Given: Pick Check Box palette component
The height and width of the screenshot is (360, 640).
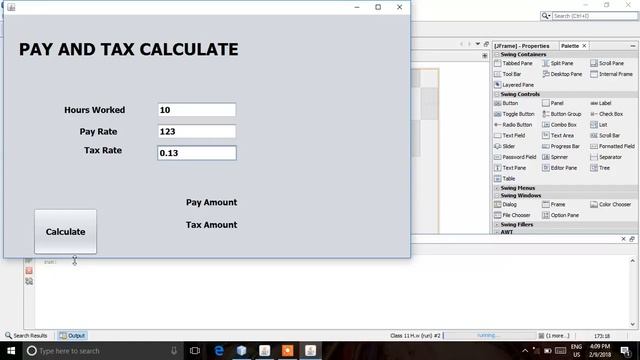Looking at the screenshot, I should pos(607,114).
